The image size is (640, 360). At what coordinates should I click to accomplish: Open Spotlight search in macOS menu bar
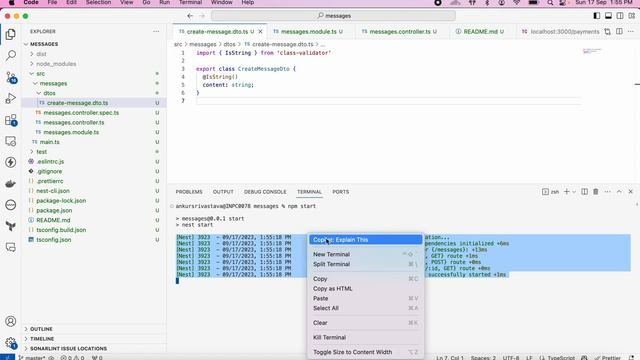point(550,2)
